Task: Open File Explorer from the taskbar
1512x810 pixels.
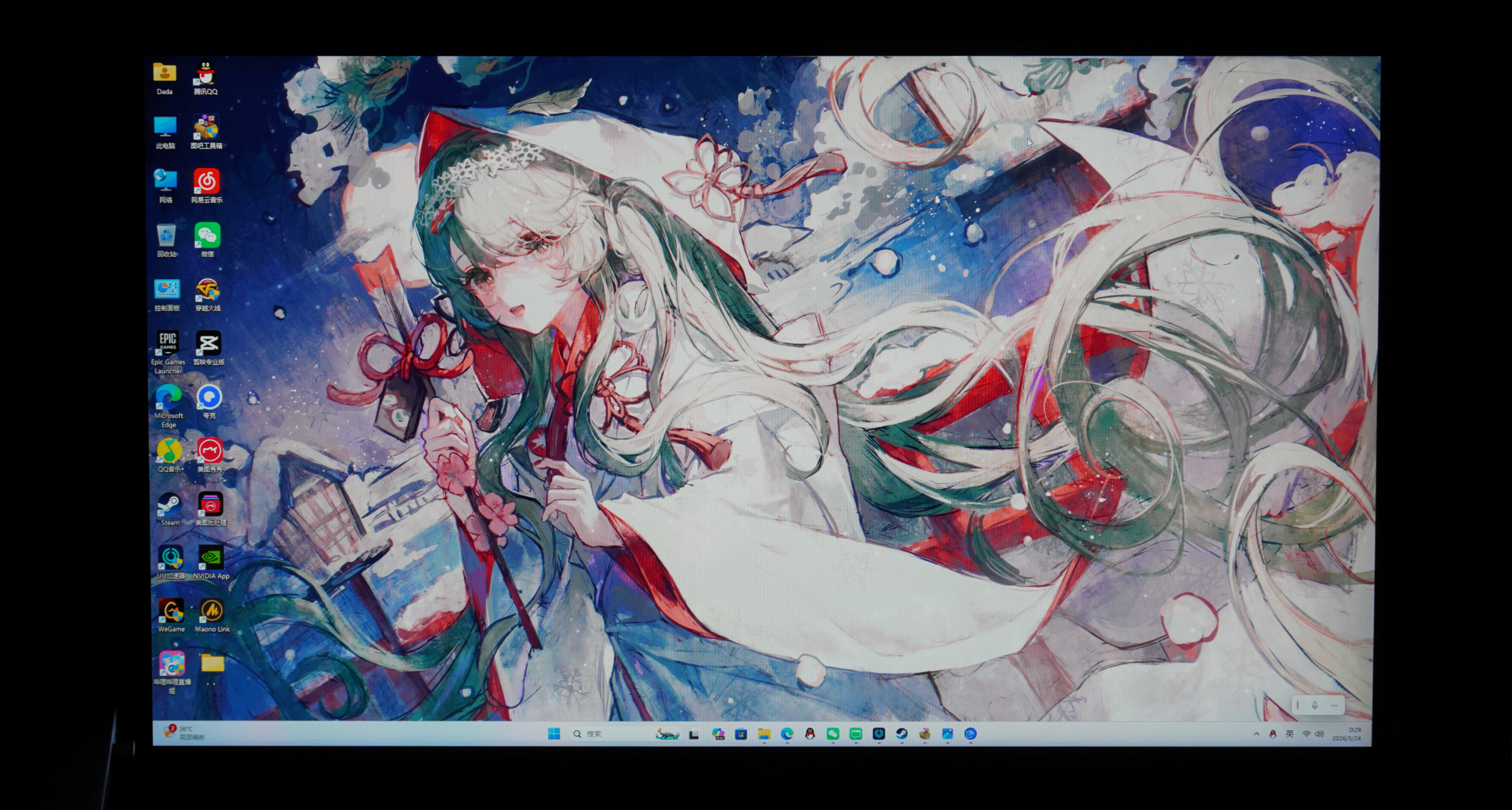Action: pos(763,734)
